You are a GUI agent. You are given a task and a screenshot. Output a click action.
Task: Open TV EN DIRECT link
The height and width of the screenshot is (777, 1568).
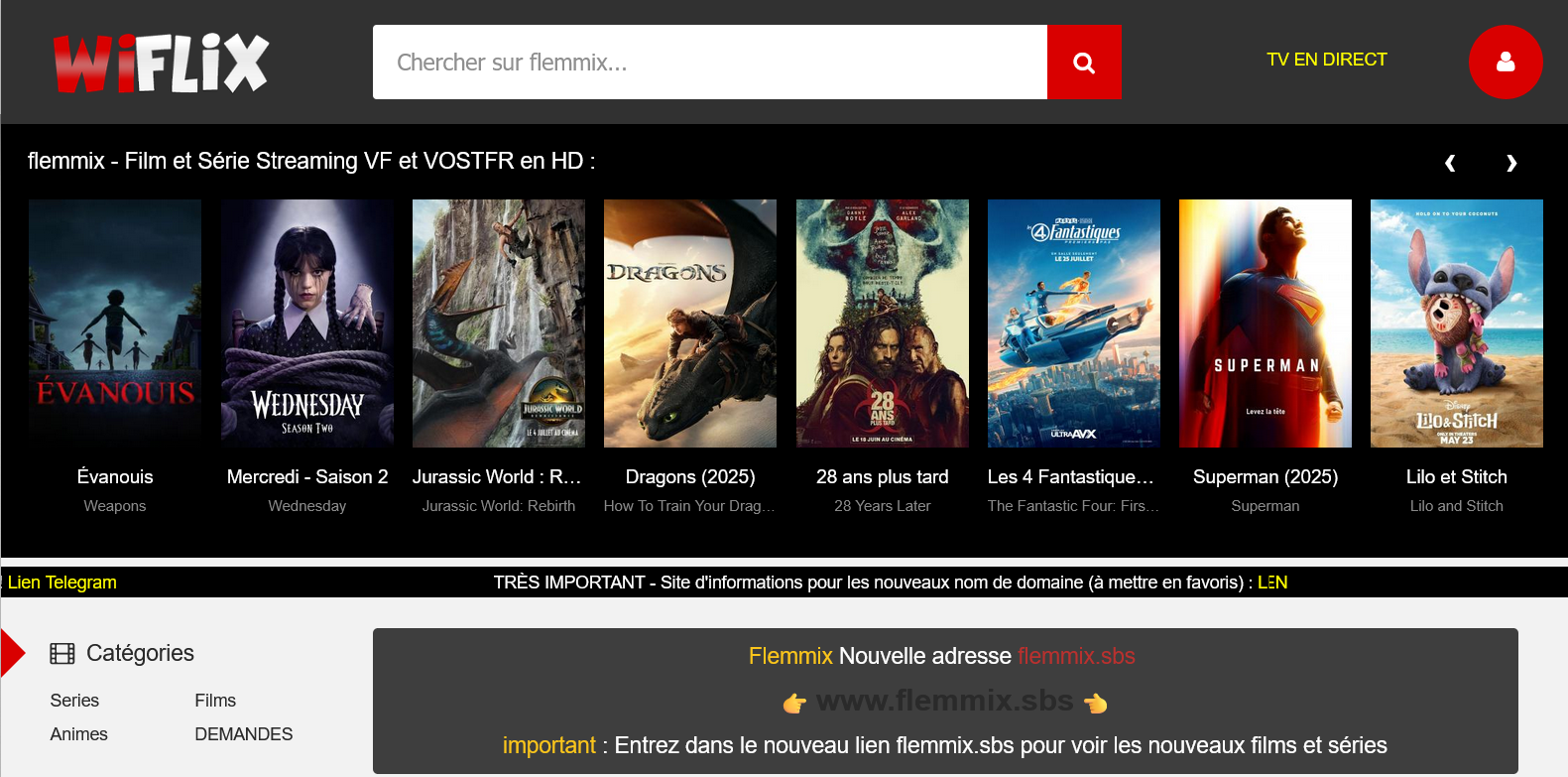click(1326, 60)
